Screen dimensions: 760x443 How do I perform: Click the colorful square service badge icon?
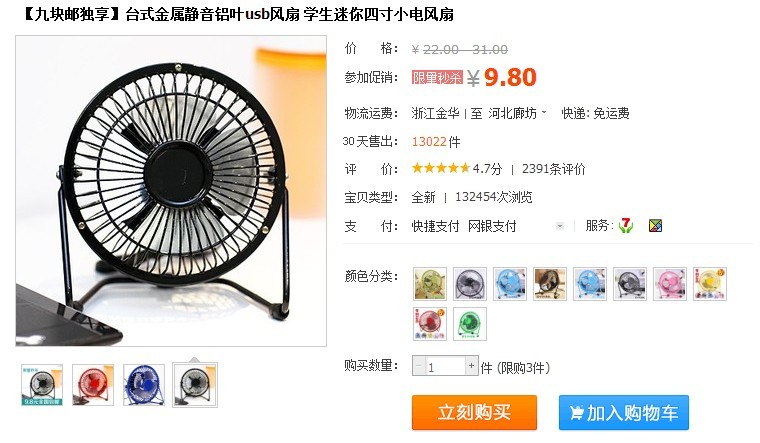(x=655, y=225)
